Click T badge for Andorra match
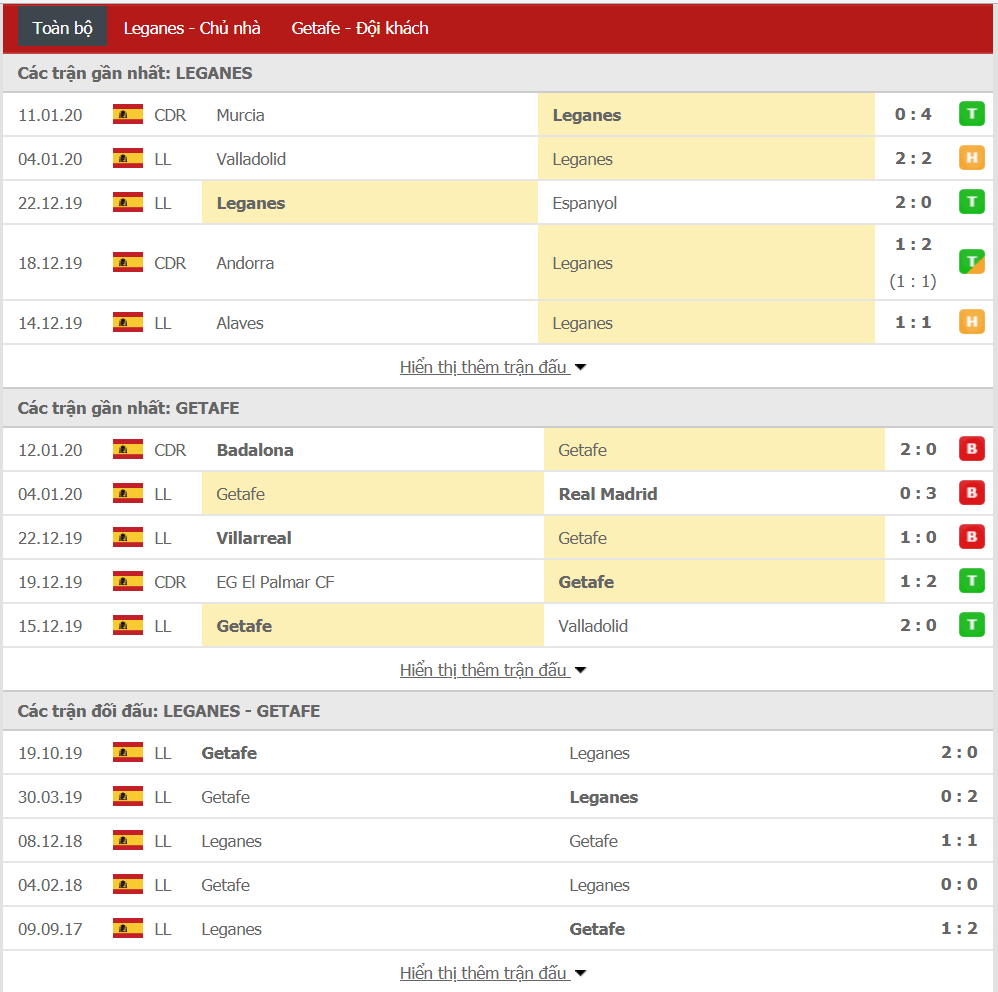Screen dimensions: 998x992 pyautogui.click(x=972, y=262)
